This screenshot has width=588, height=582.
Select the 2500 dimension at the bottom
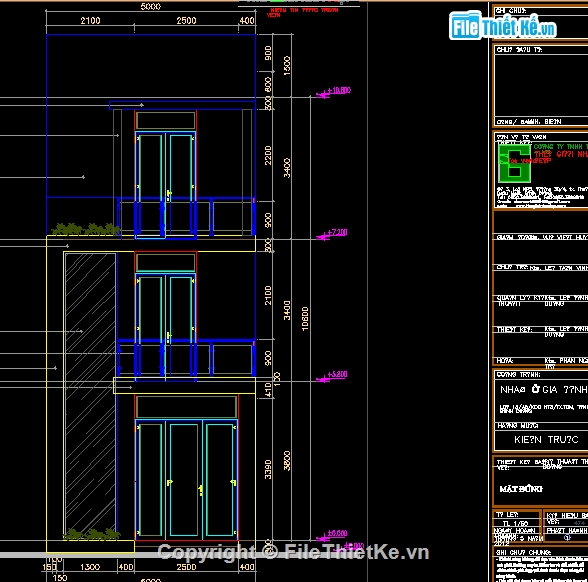click(x=186, y=567)
